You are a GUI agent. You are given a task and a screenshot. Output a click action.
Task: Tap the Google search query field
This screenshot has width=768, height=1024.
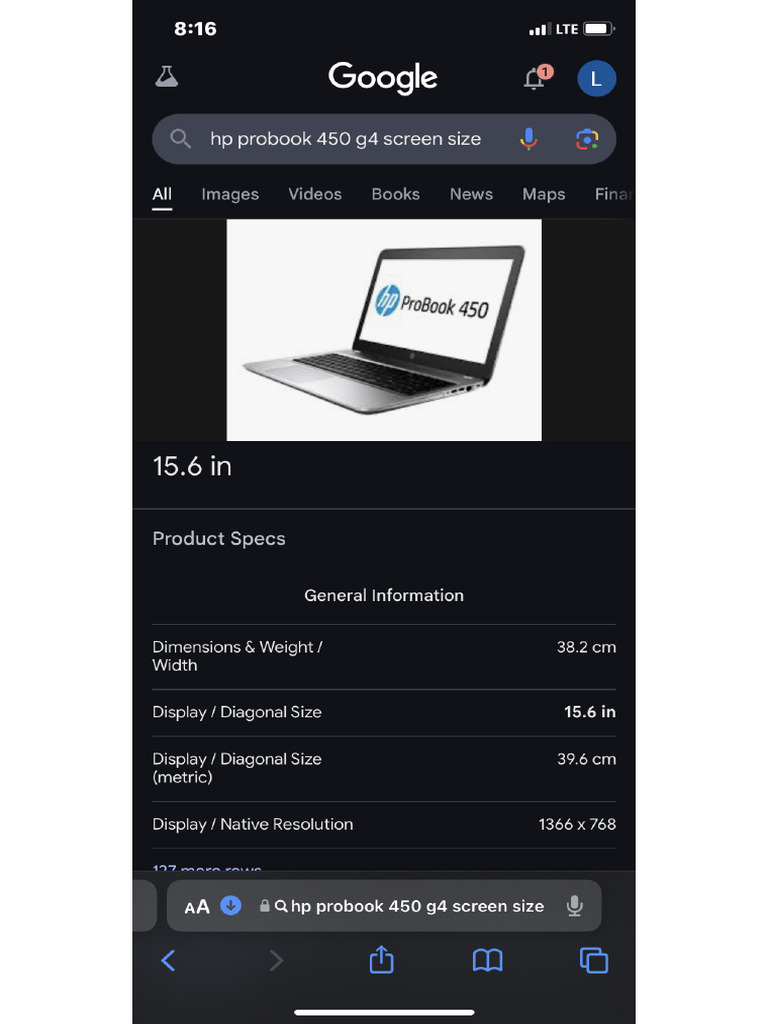(x=345, y=138)
